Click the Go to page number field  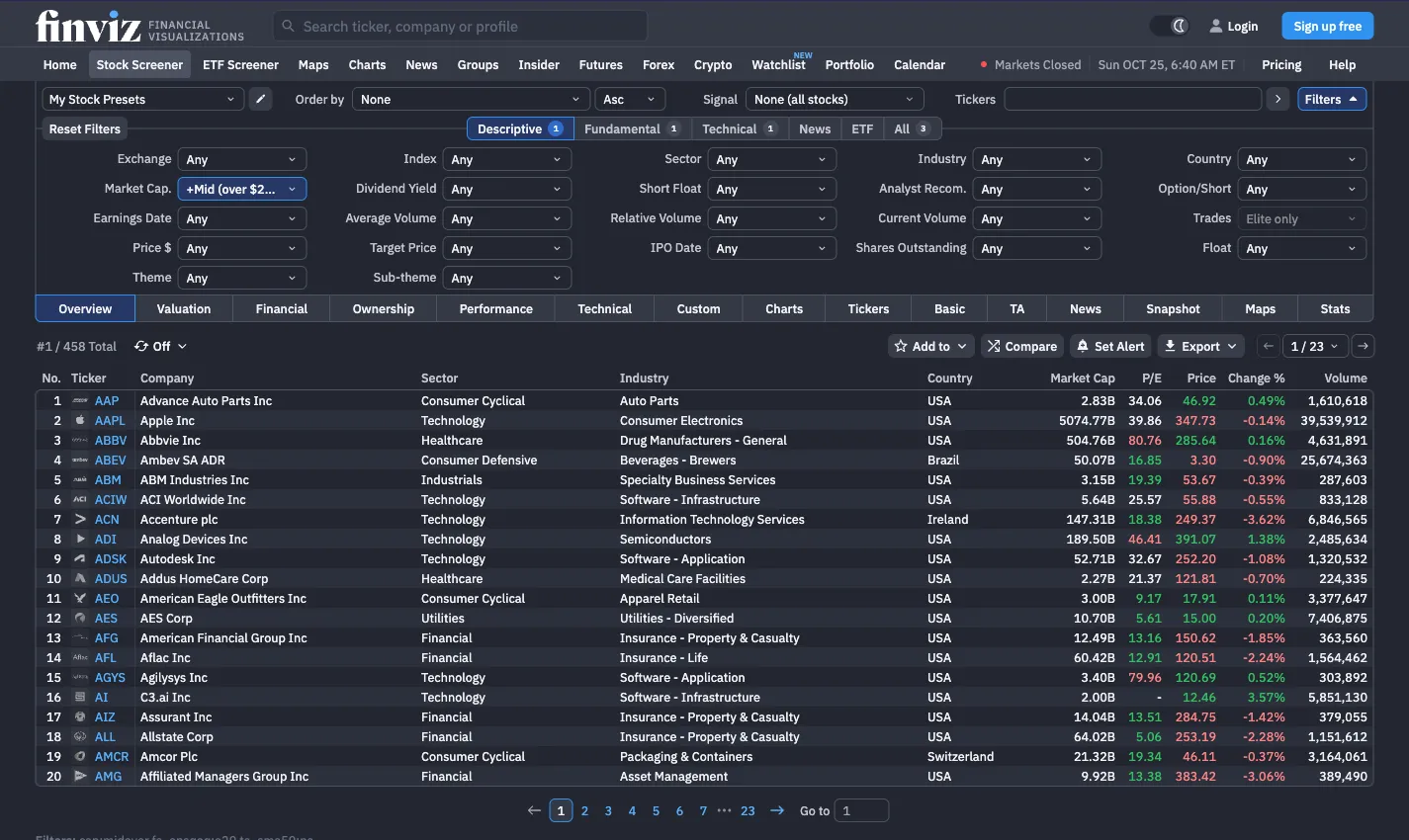click(861, 810)
